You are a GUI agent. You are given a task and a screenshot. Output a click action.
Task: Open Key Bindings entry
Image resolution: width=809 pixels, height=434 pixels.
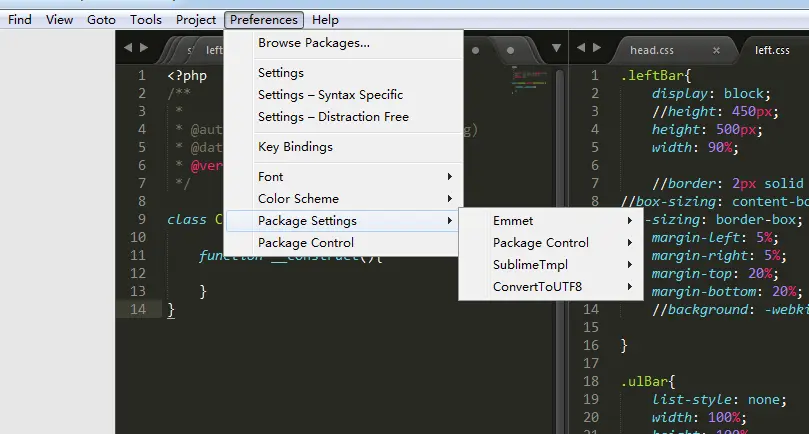343,147
